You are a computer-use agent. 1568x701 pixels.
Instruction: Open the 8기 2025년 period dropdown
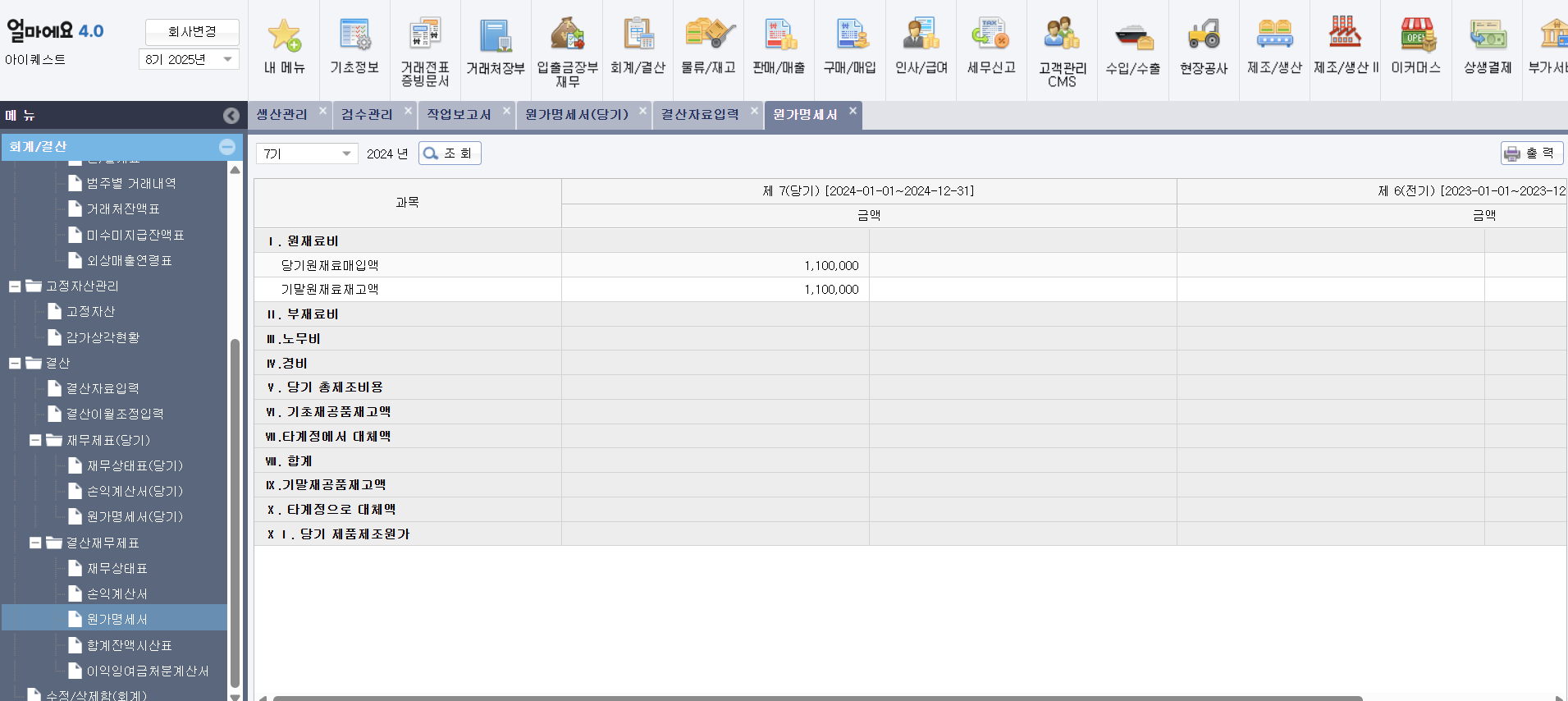pos(189,59)
